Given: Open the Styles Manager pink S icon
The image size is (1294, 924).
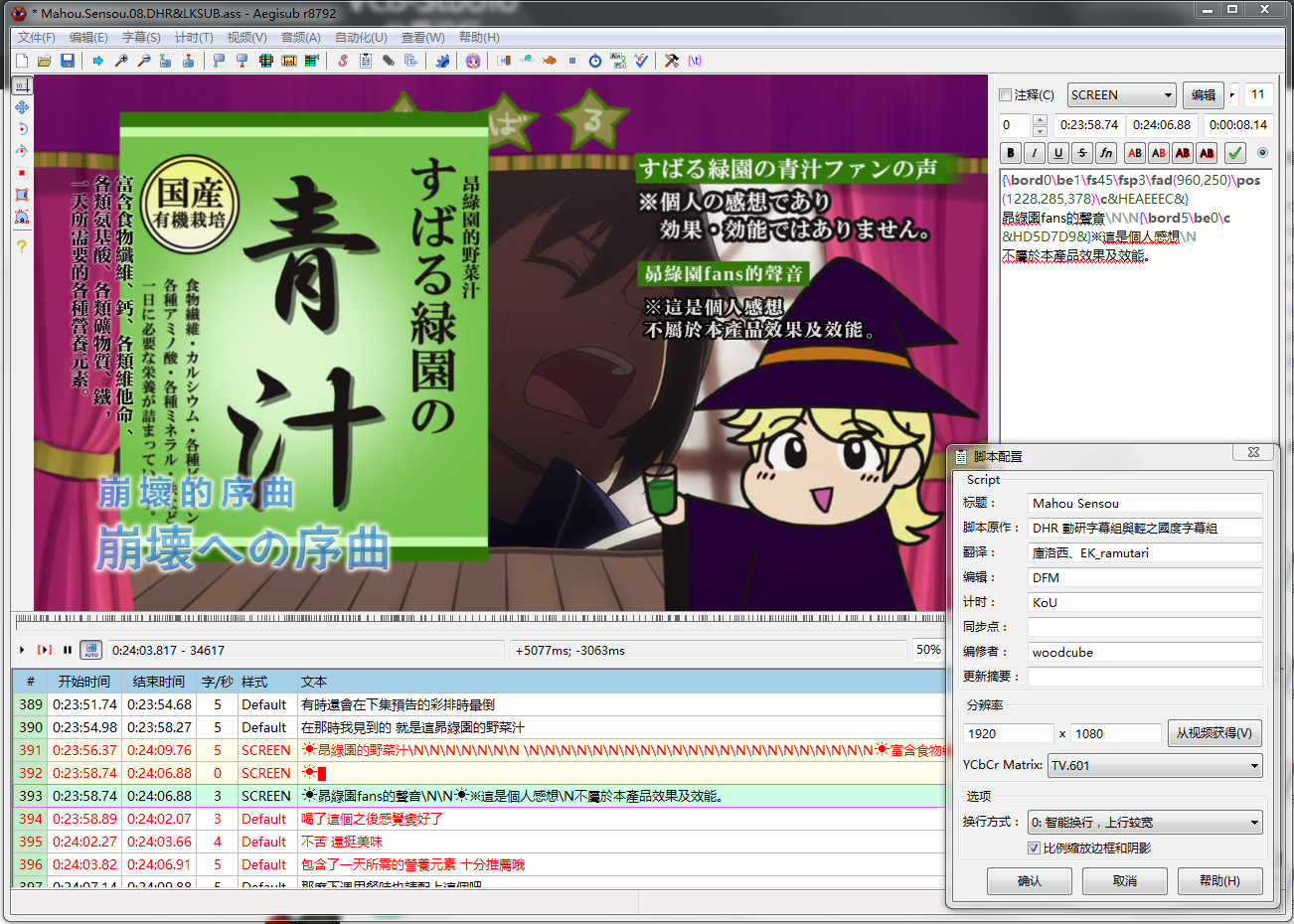Looking at the screenshot, I should (x=343, y=61).
